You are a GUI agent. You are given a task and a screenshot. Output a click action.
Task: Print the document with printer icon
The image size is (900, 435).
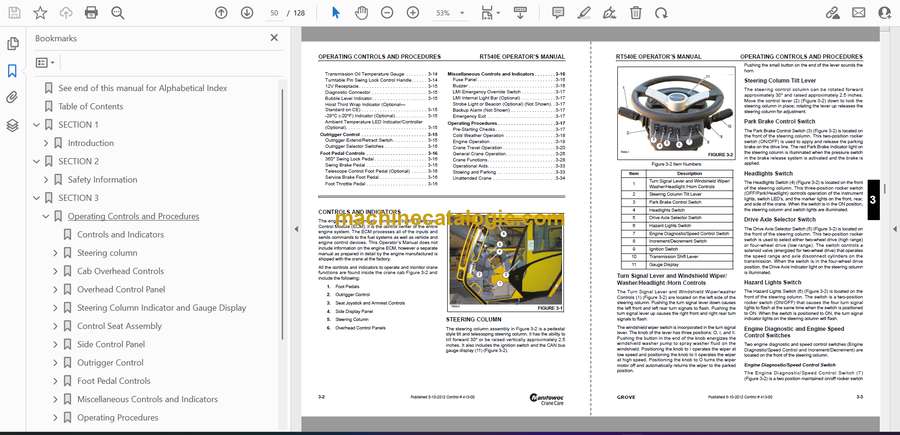tap(91, 13)
